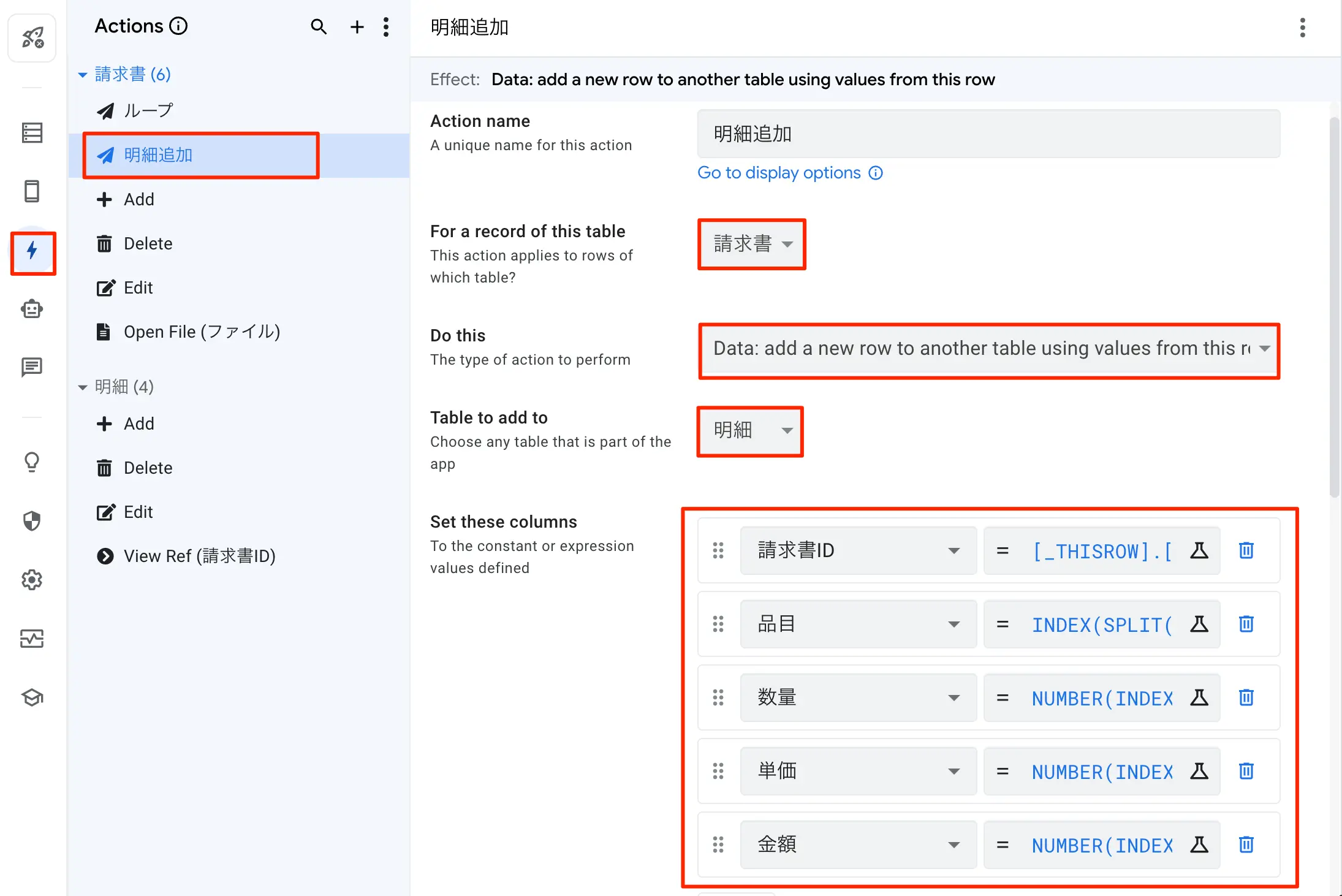This screenshot has width=1342, height=896.
Task: Open the 請求書 table dropdown
Action: pyautogui.click(x=752, y=244)
